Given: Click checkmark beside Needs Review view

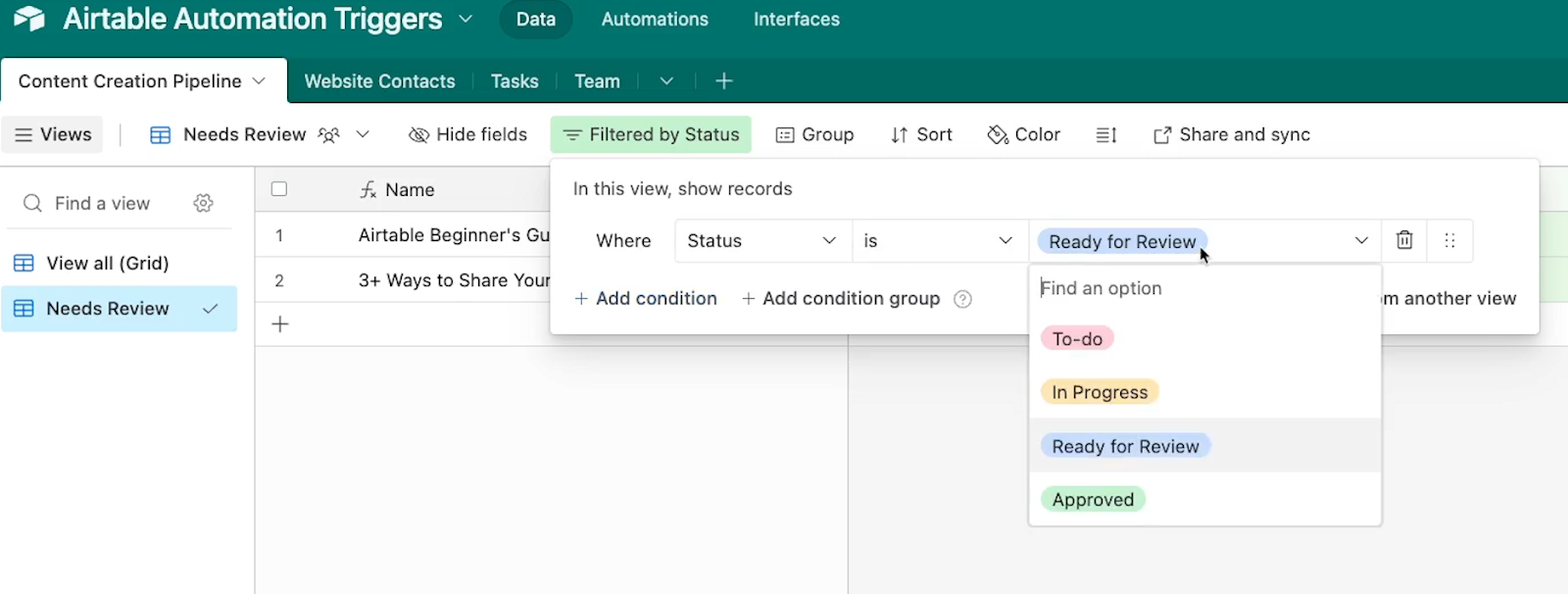Looking at the screenshot, I should [210, 309].
